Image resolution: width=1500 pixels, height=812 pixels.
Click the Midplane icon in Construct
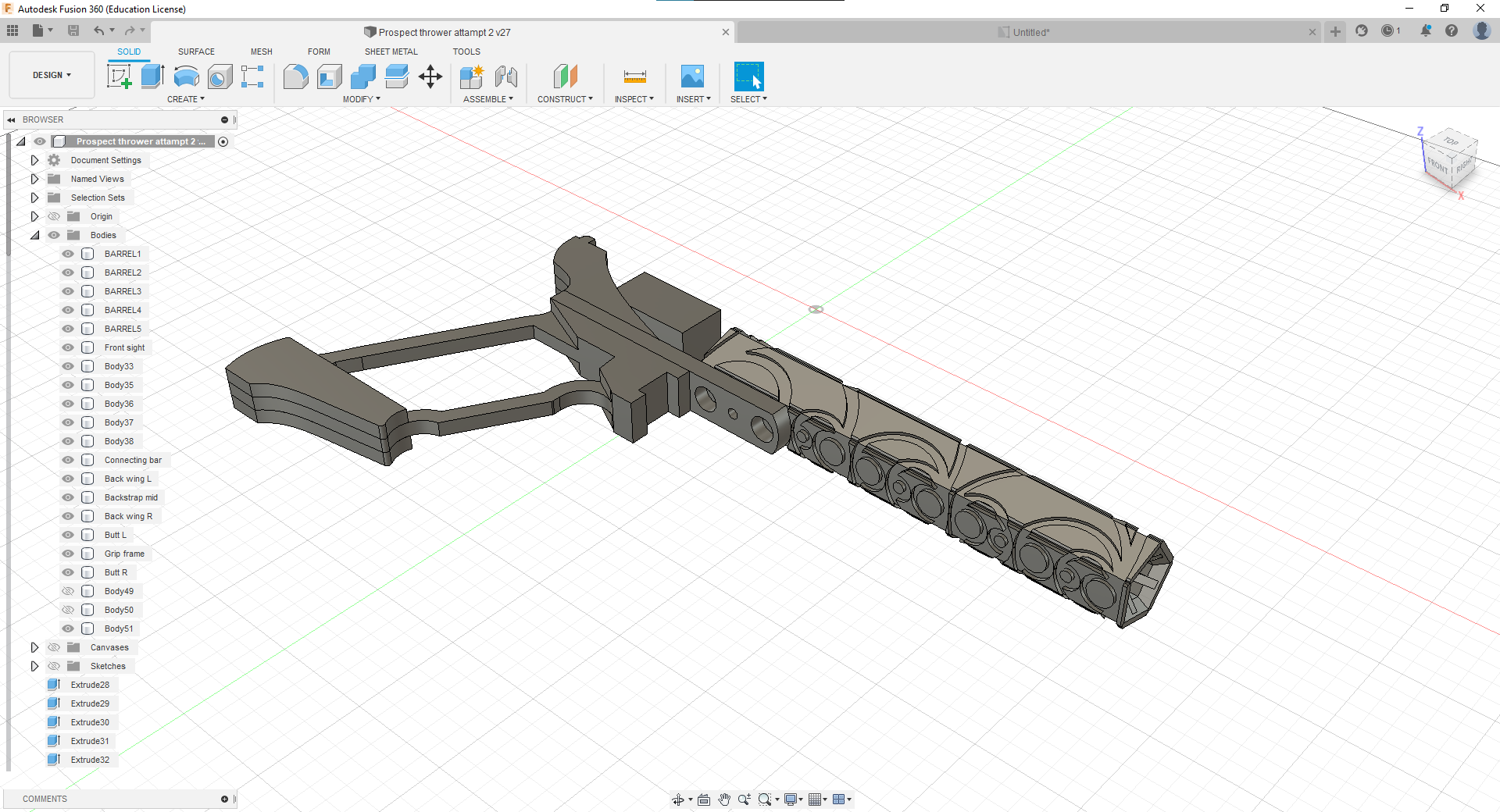[x=565, y=77]
